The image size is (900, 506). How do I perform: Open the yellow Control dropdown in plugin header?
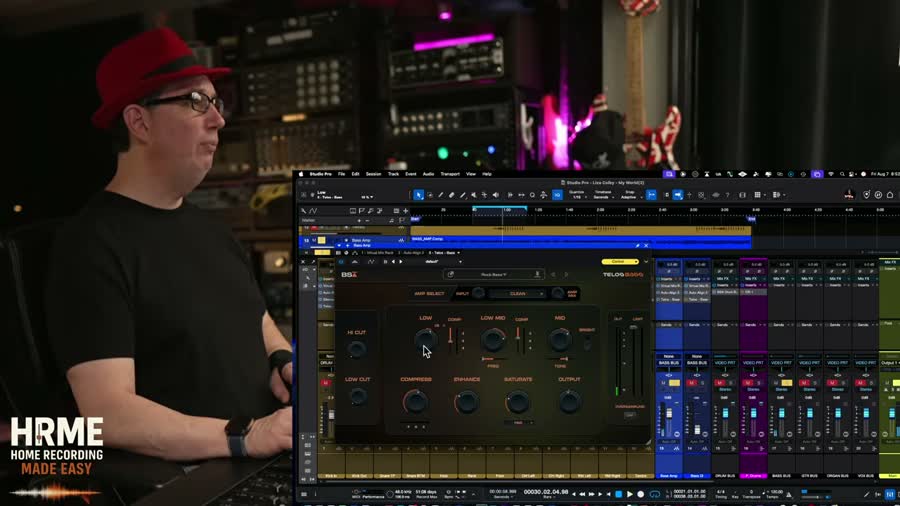(x=620, y=262)
